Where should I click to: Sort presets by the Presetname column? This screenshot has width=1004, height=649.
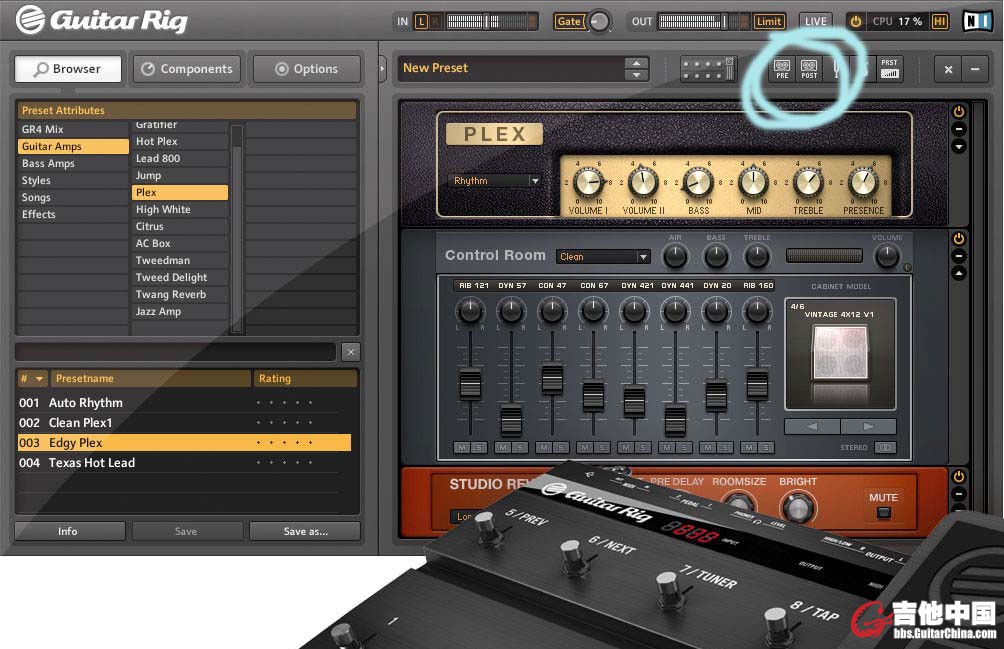pyautogui.click(x=150, y=378)
